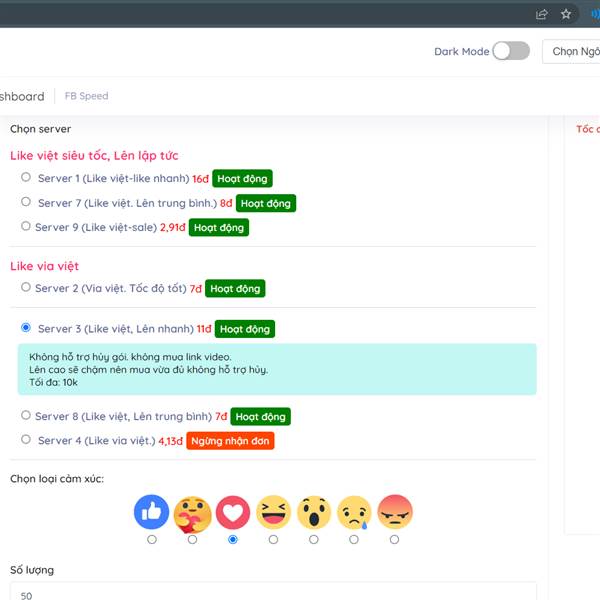Viewport: 600px width, 600px height.
Task: Select Server 7 (Like việt. Lên trung bình.) radio
Action: point(26,202)
